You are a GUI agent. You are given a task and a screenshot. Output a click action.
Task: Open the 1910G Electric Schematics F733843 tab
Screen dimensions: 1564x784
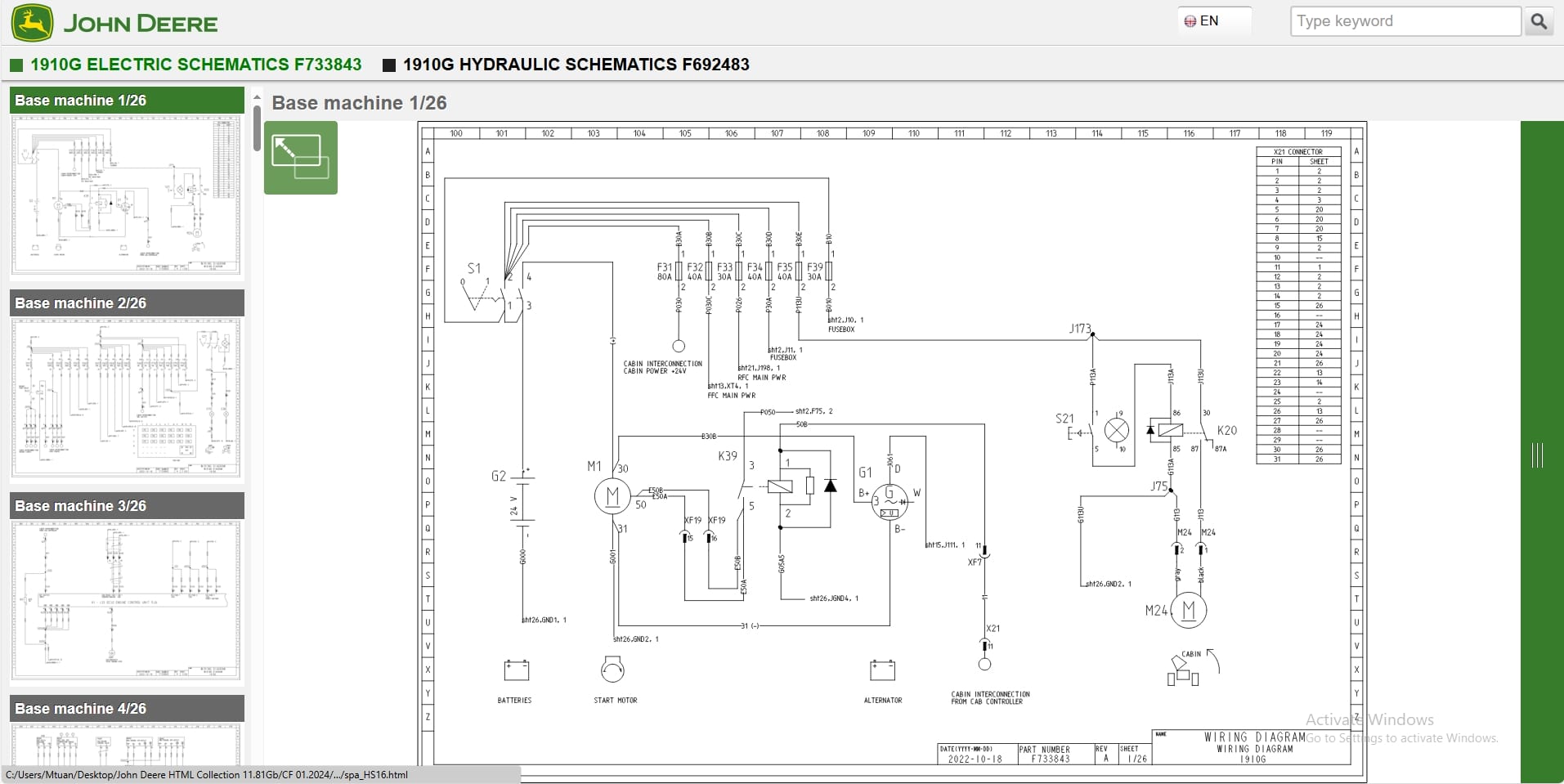click(x=195, y=64)
